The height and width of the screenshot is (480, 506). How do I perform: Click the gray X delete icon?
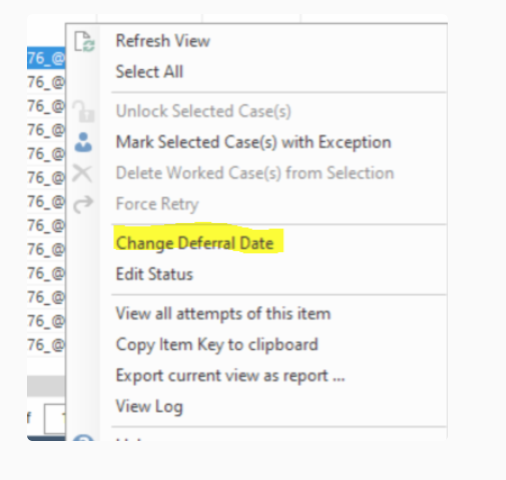click(82, 173)
